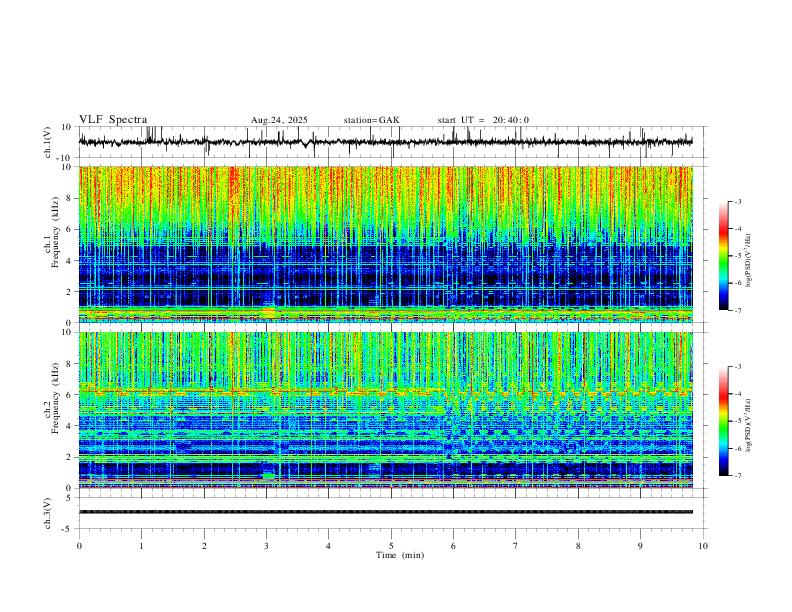Click time axis tick label "2"

point(204,546)
